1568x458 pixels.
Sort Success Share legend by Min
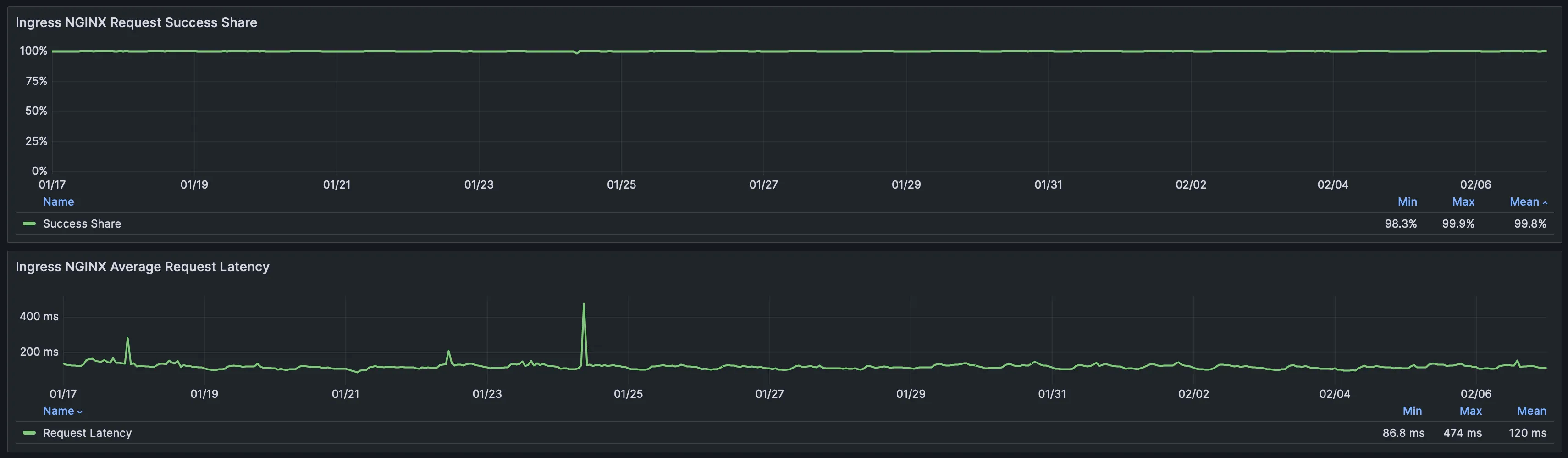click(x=1407, y=201)
